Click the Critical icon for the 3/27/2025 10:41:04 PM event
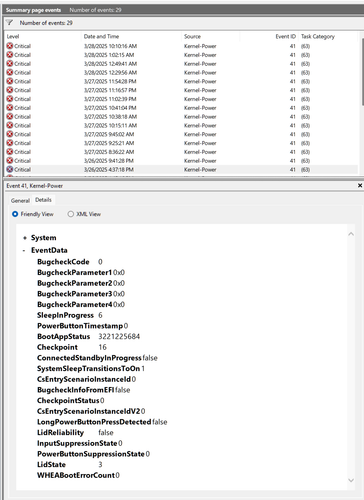The width and height of the screenshot is (364, 500). [x=10, y=108]
